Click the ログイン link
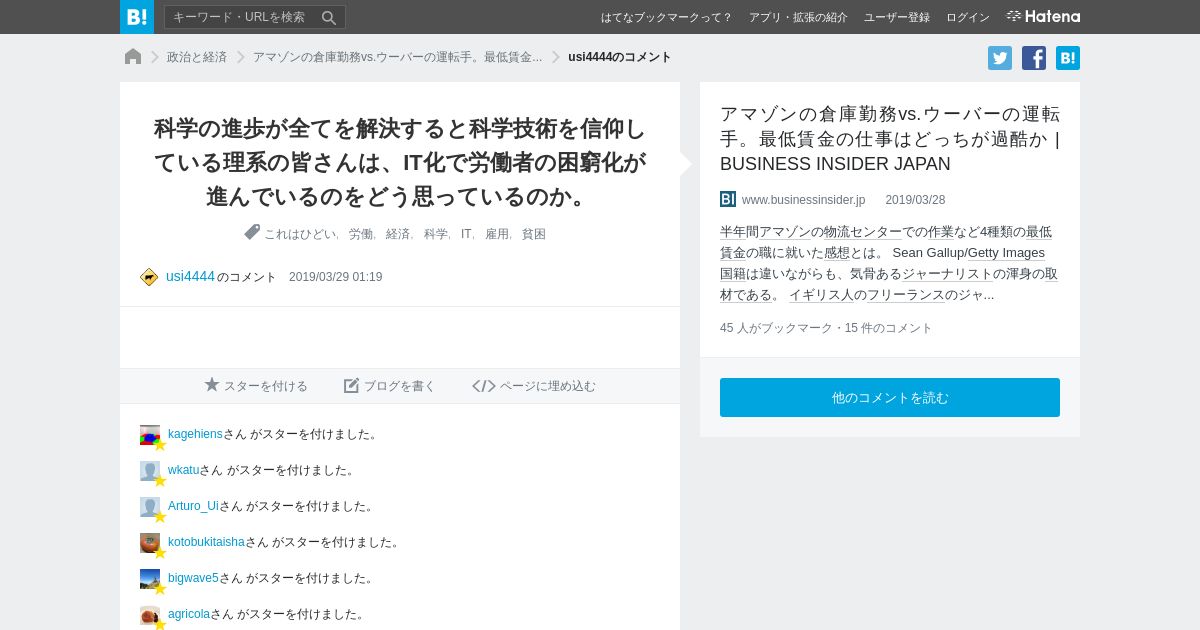Image resolution: width=1200 pixels, height=630 pixels. [968, 17]
